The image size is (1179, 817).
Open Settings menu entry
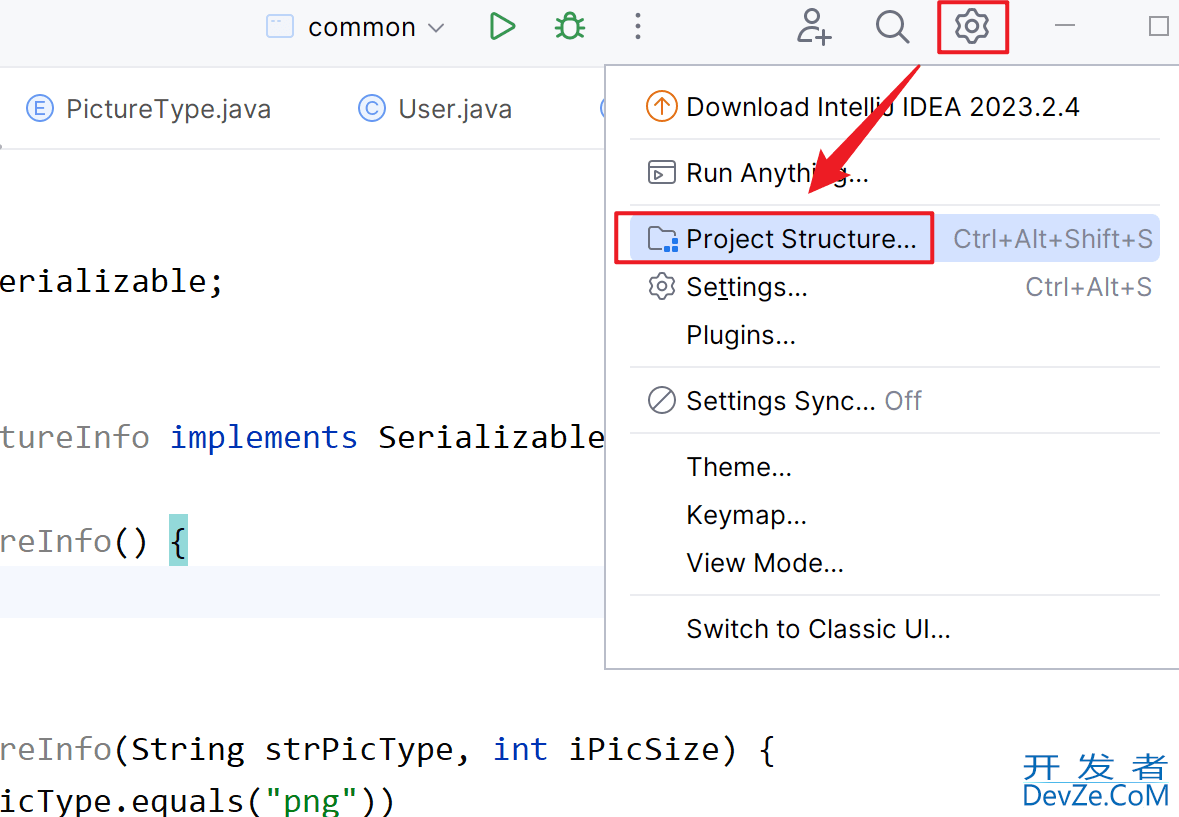(x=894, y=287)
